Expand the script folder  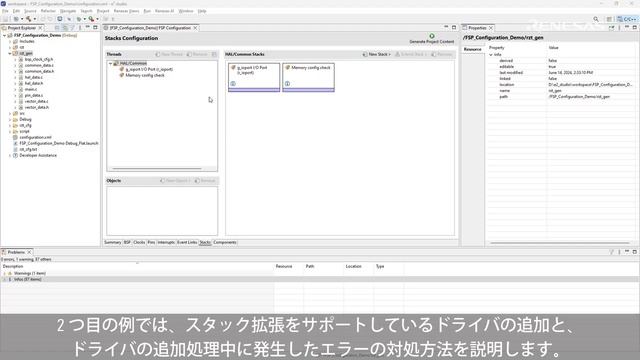[x=10, y=131]
